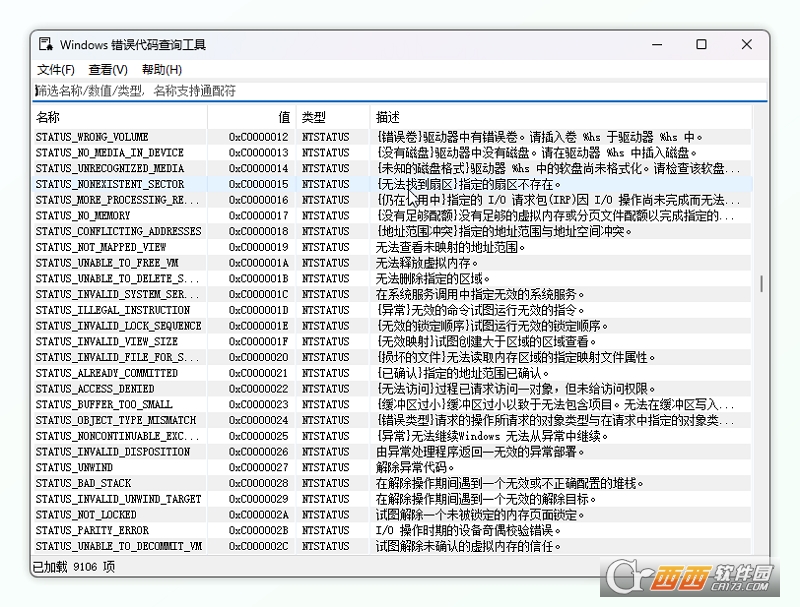
Task: Select the STATUS_PARITY_ERROR row
Action: tap(393, 530)
